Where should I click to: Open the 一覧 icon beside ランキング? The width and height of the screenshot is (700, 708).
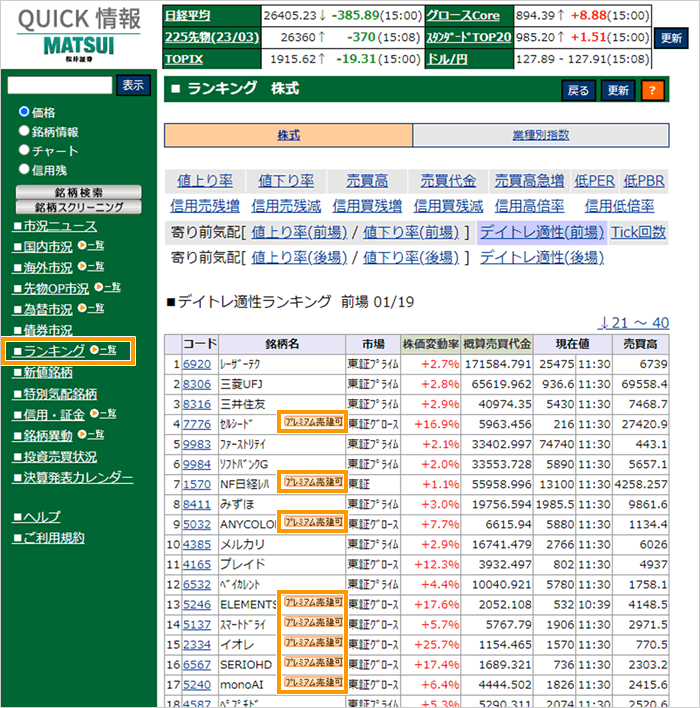pos(103,350)
